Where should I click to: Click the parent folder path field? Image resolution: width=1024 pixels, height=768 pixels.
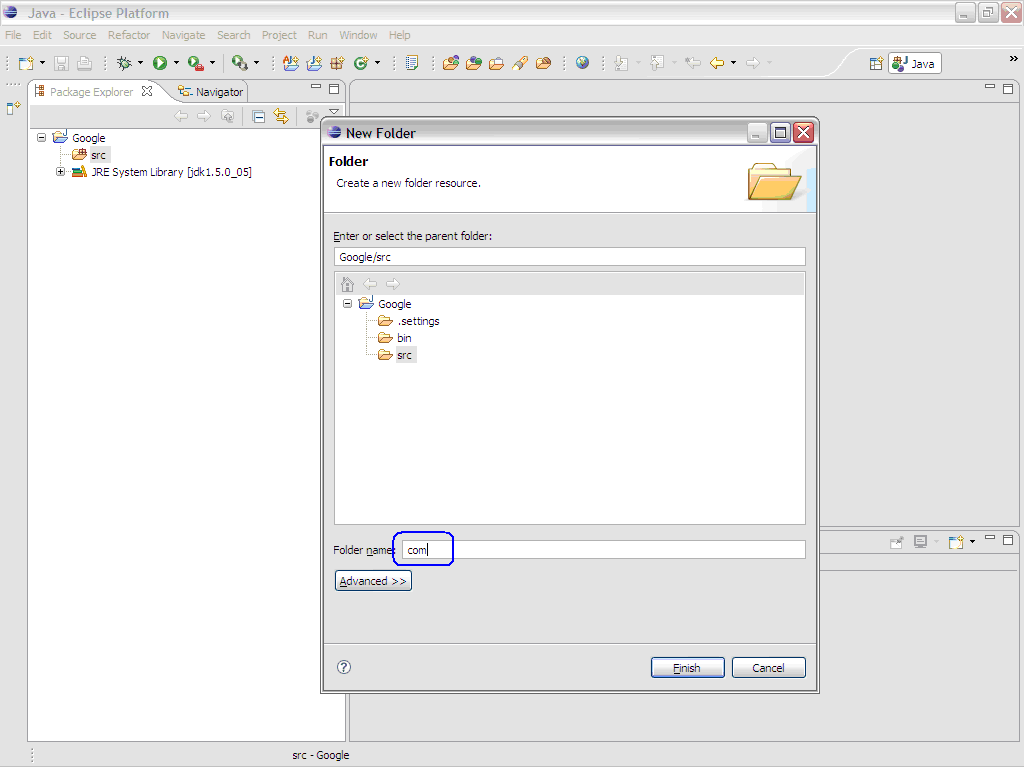click(x=569, y=257)
